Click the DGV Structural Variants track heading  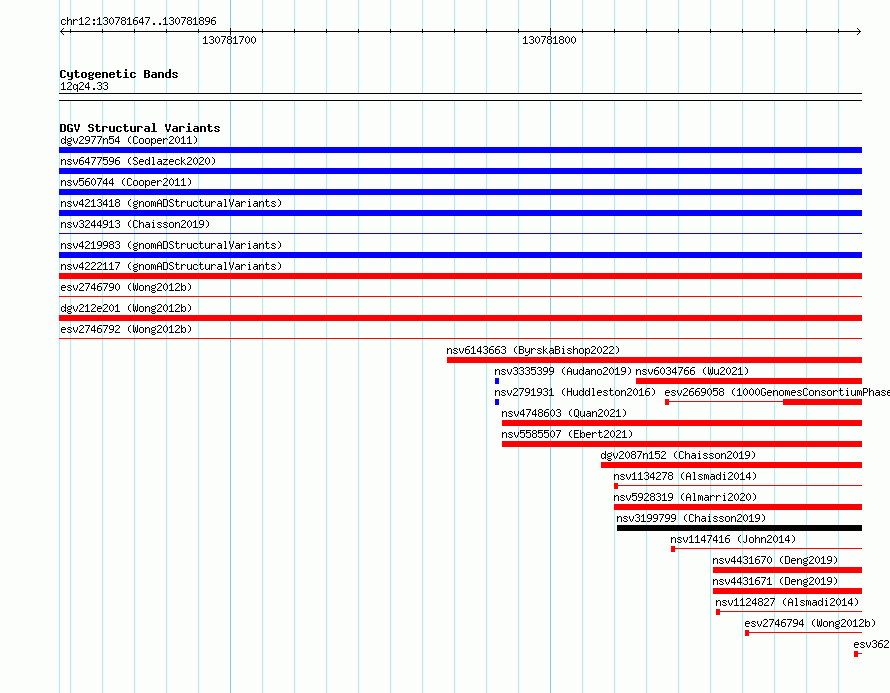tap(140, 128)
